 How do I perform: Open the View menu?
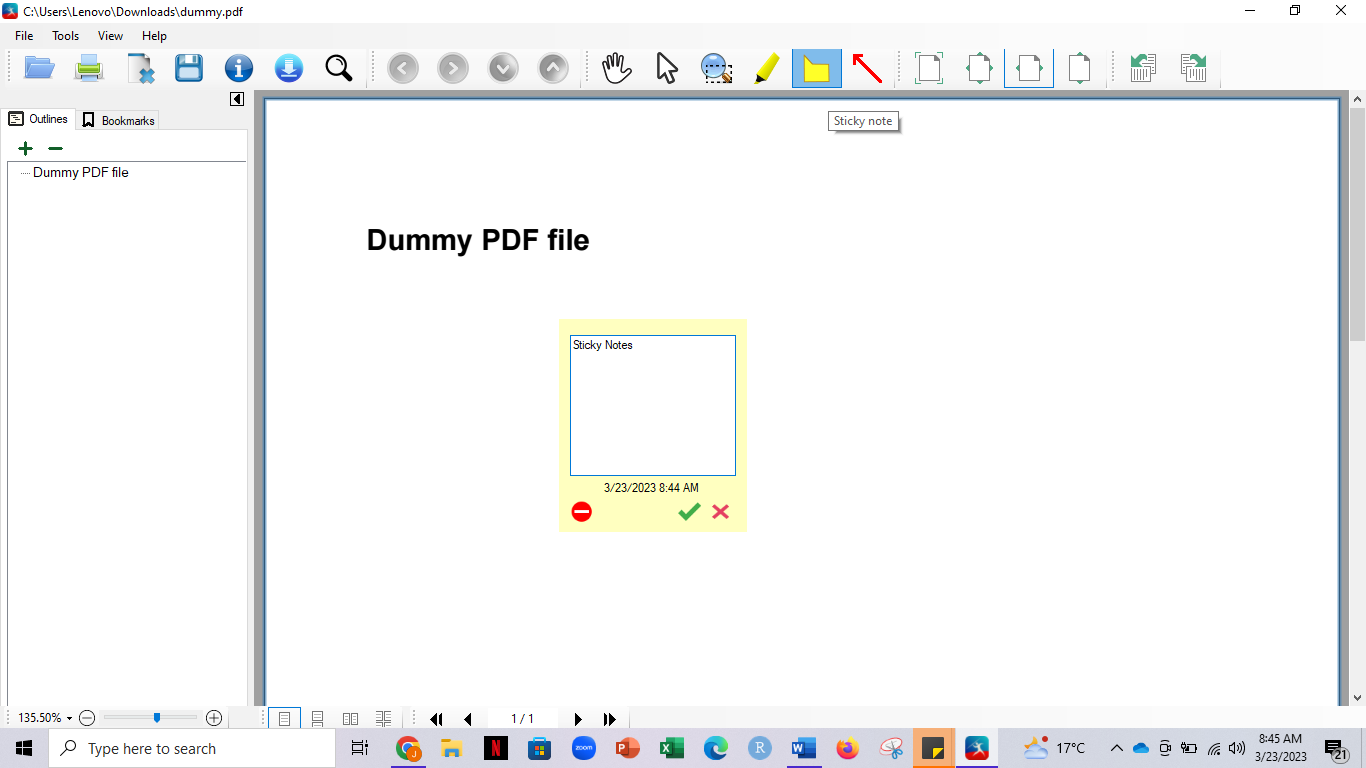click(111, 35)
